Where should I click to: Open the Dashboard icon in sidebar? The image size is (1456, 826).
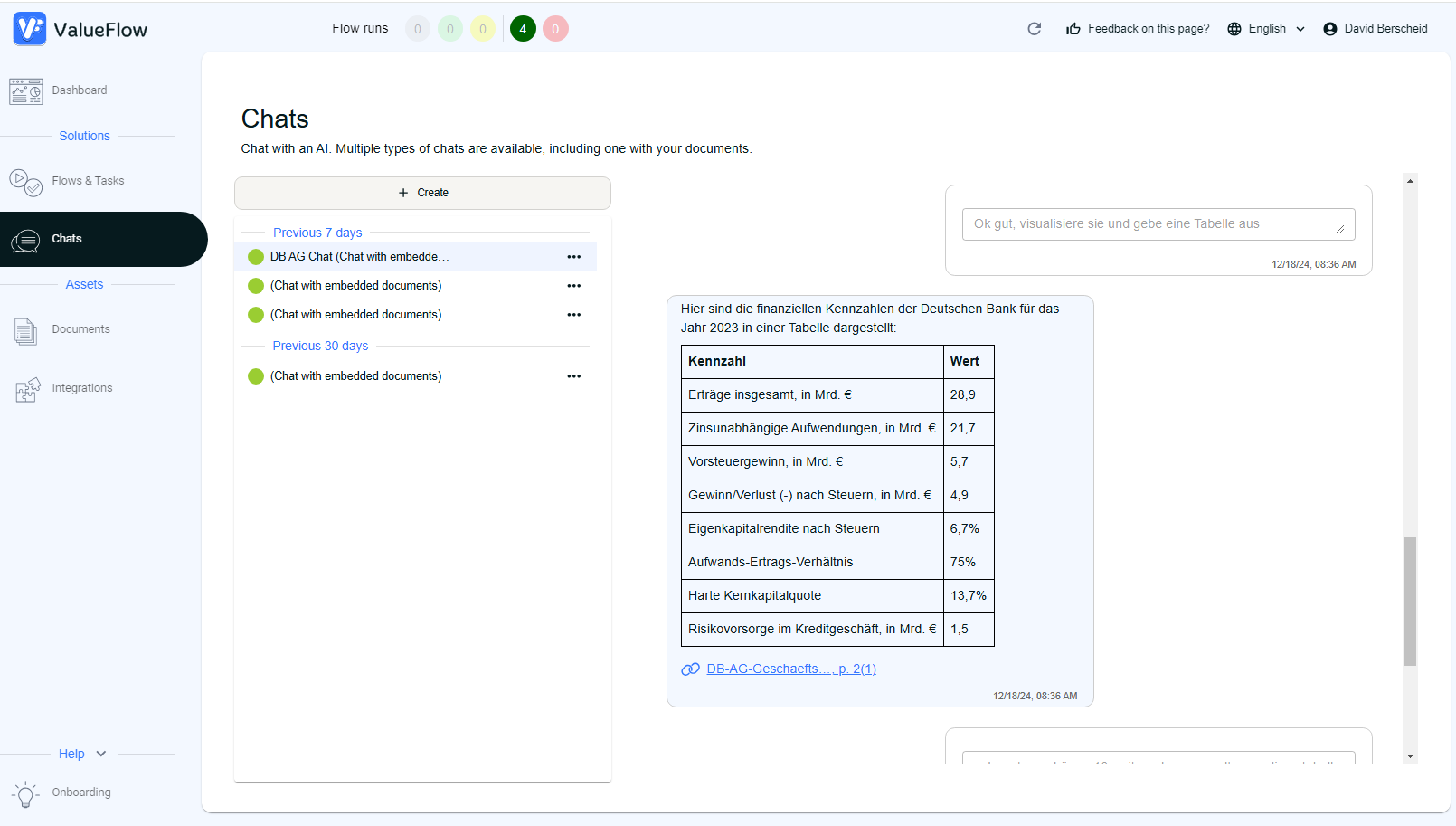[25, 91]
